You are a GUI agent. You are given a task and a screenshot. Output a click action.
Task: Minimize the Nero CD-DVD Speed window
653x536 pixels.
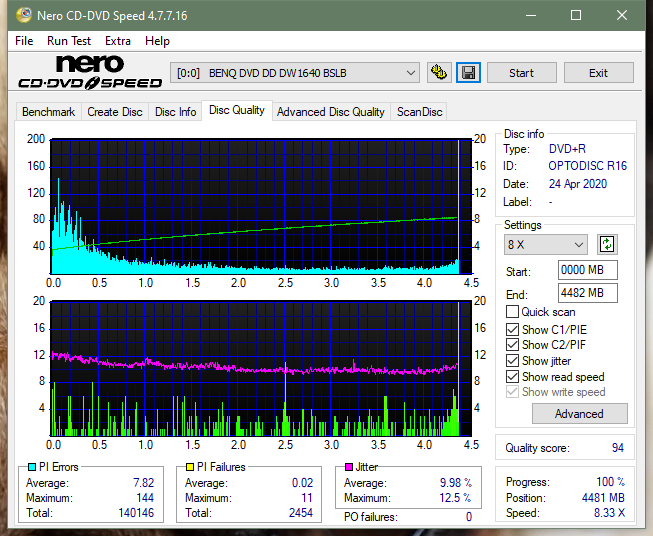click(x=531, y=15)
